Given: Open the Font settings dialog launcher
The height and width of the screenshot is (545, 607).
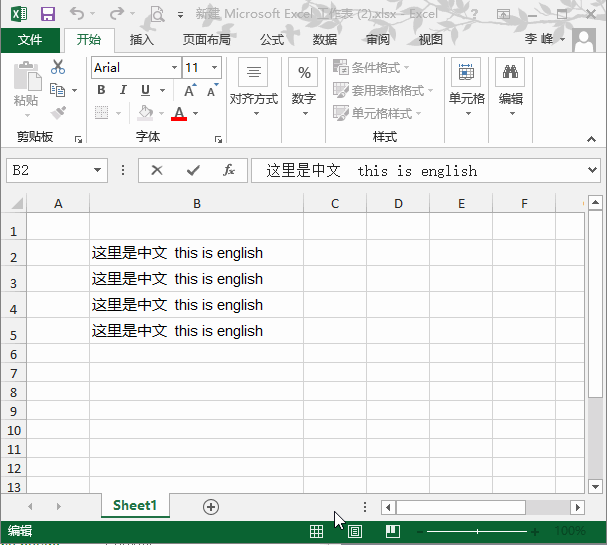Looking at the screenshot, I should click(x=218, y=139).
